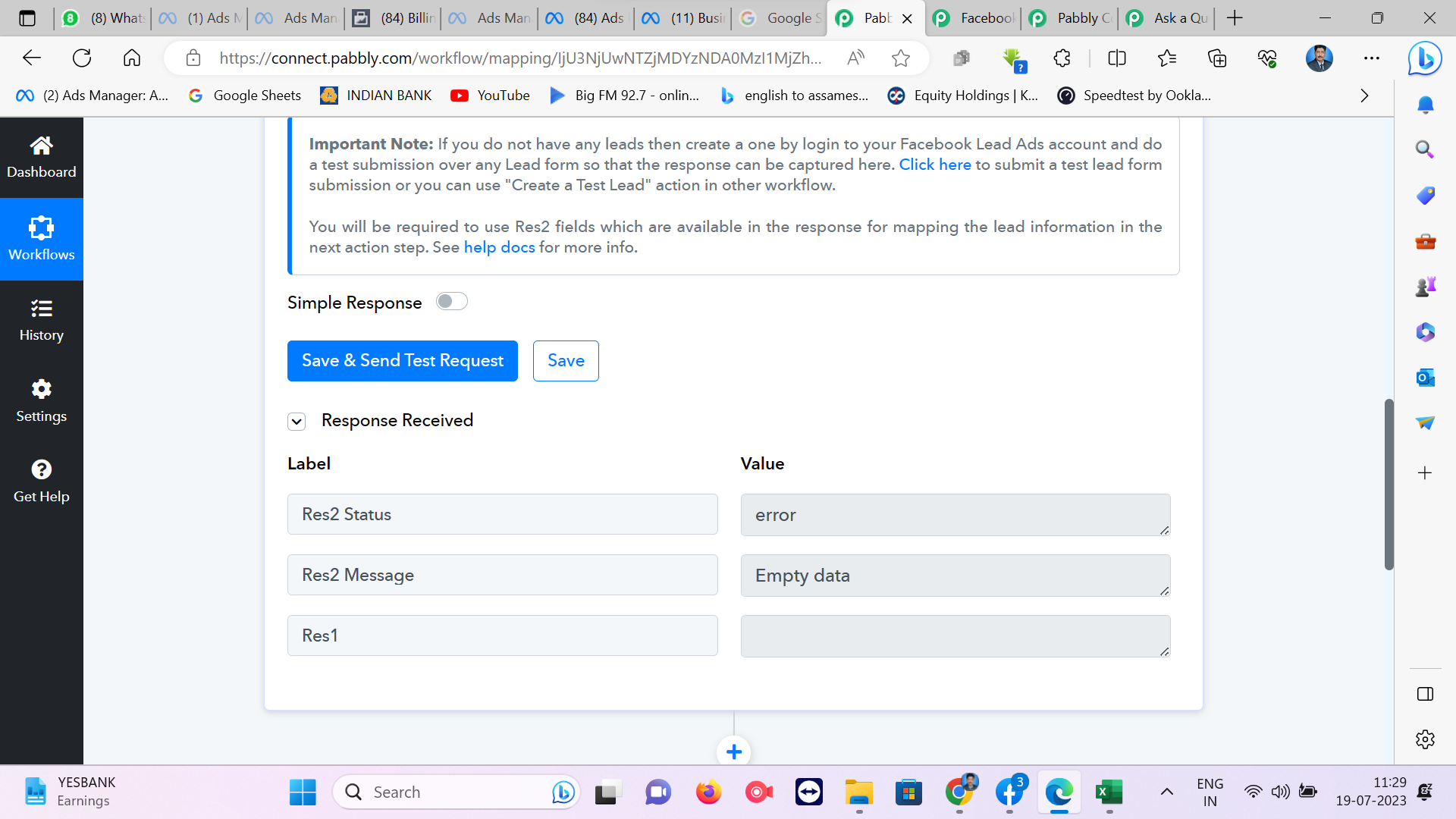1456x819 pixels.
Task: Open Browser essentials heart icon
Action: pos(1267,58)
